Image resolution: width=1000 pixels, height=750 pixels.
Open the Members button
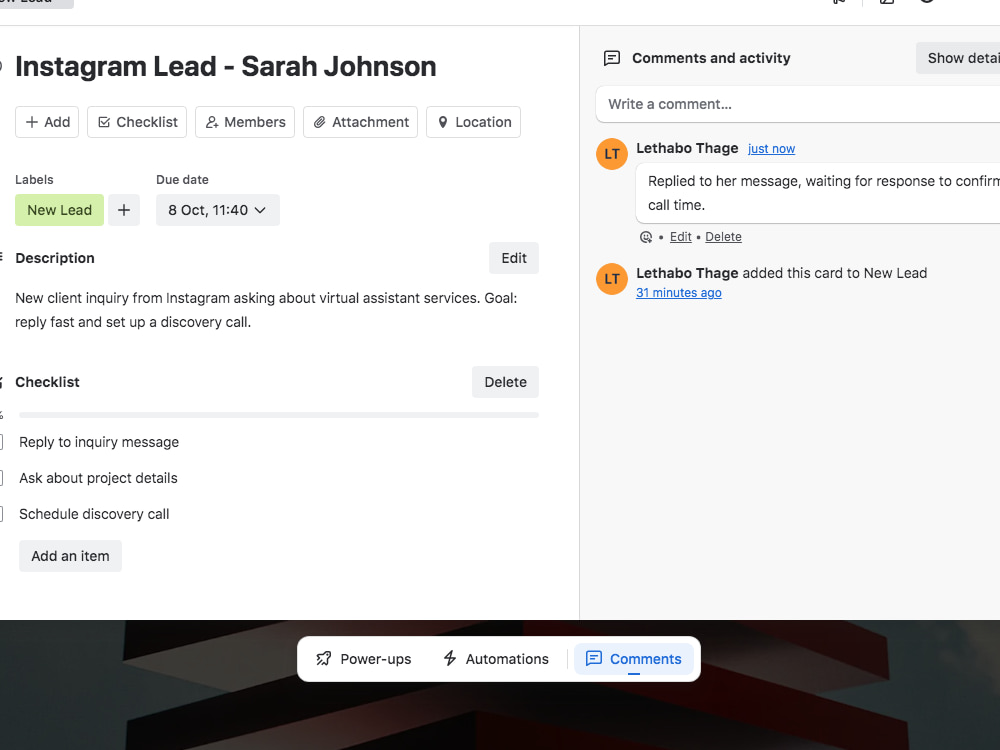(x=245, y=122)
